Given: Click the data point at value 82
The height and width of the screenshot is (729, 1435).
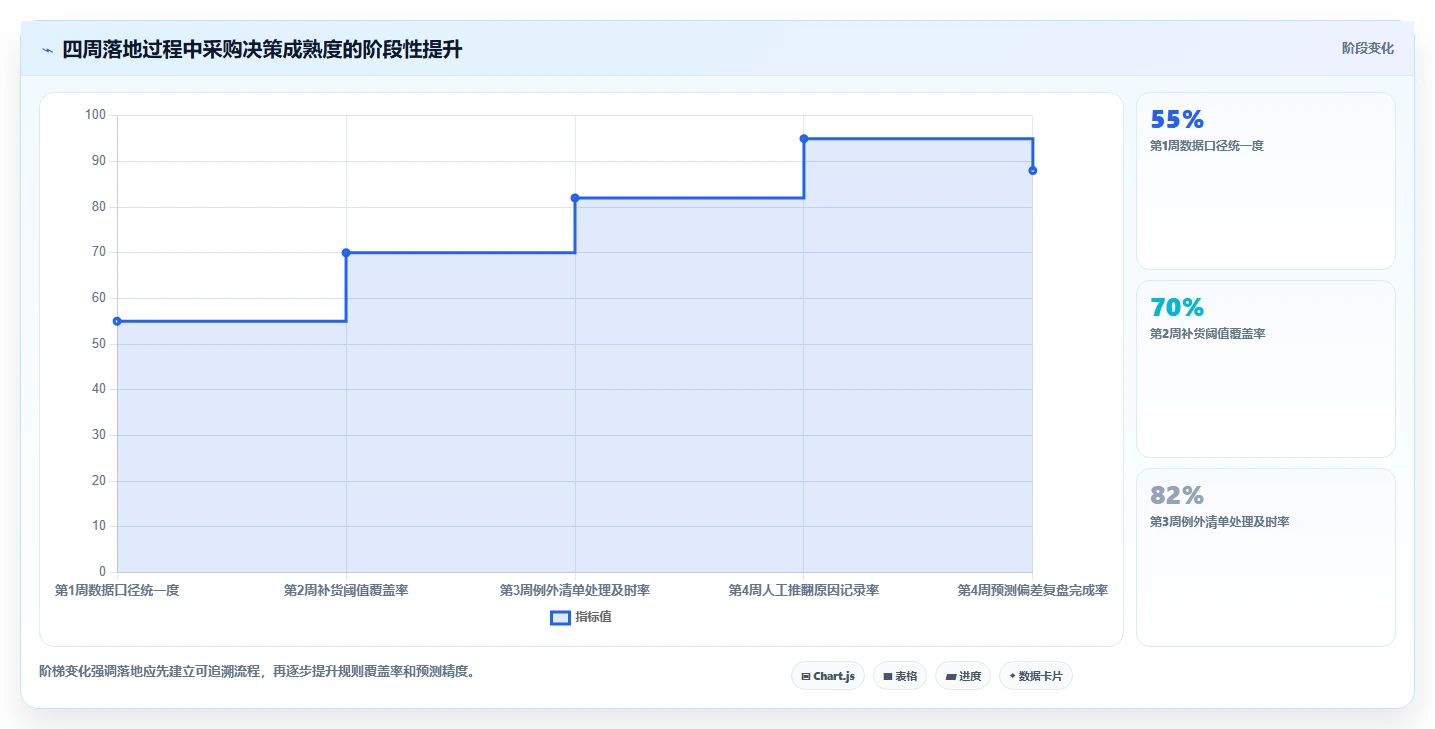Looking at the screenshot, I should [575, 198].
